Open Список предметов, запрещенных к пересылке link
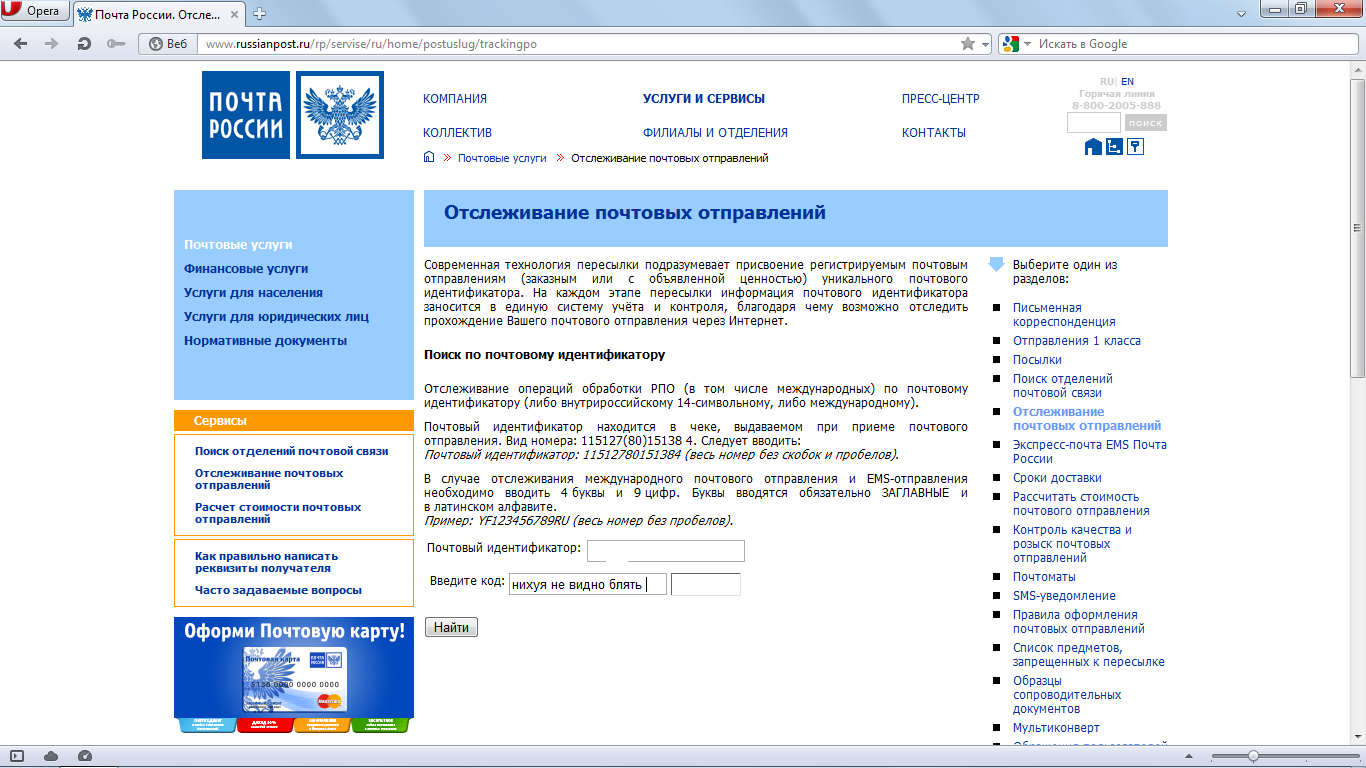This screenshot has width=1366, height=768. [1088, 655]
